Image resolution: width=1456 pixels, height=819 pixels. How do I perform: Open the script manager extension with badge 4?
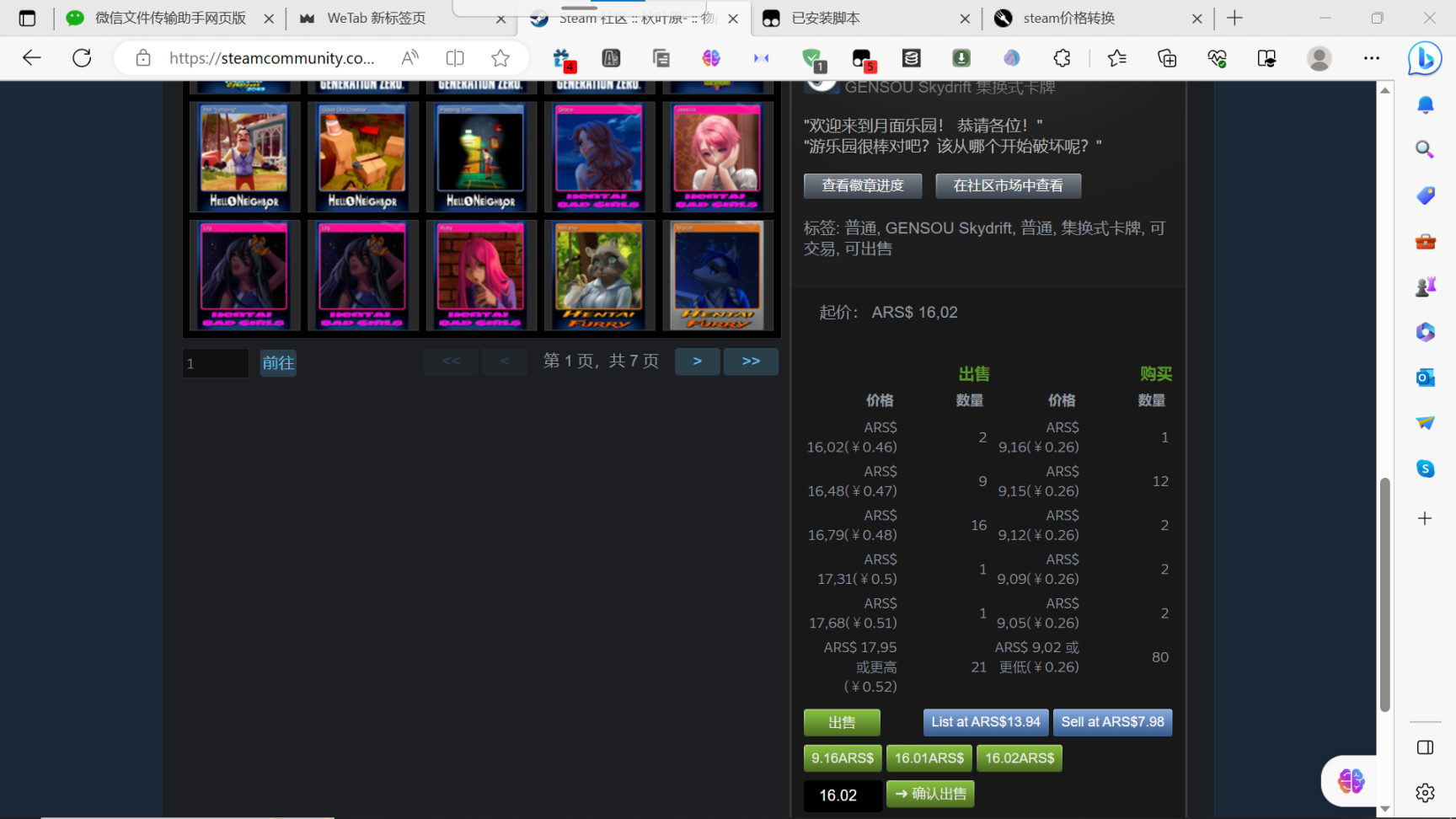coord(563,58)
